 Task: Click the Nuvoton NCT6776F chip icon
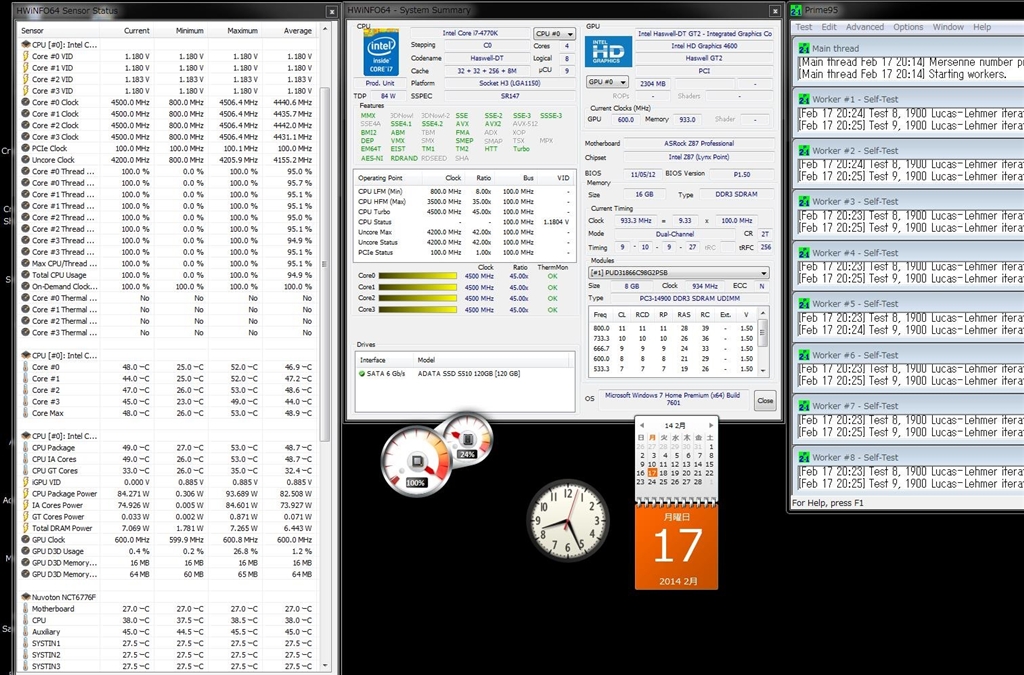click(x=25, y=597)
